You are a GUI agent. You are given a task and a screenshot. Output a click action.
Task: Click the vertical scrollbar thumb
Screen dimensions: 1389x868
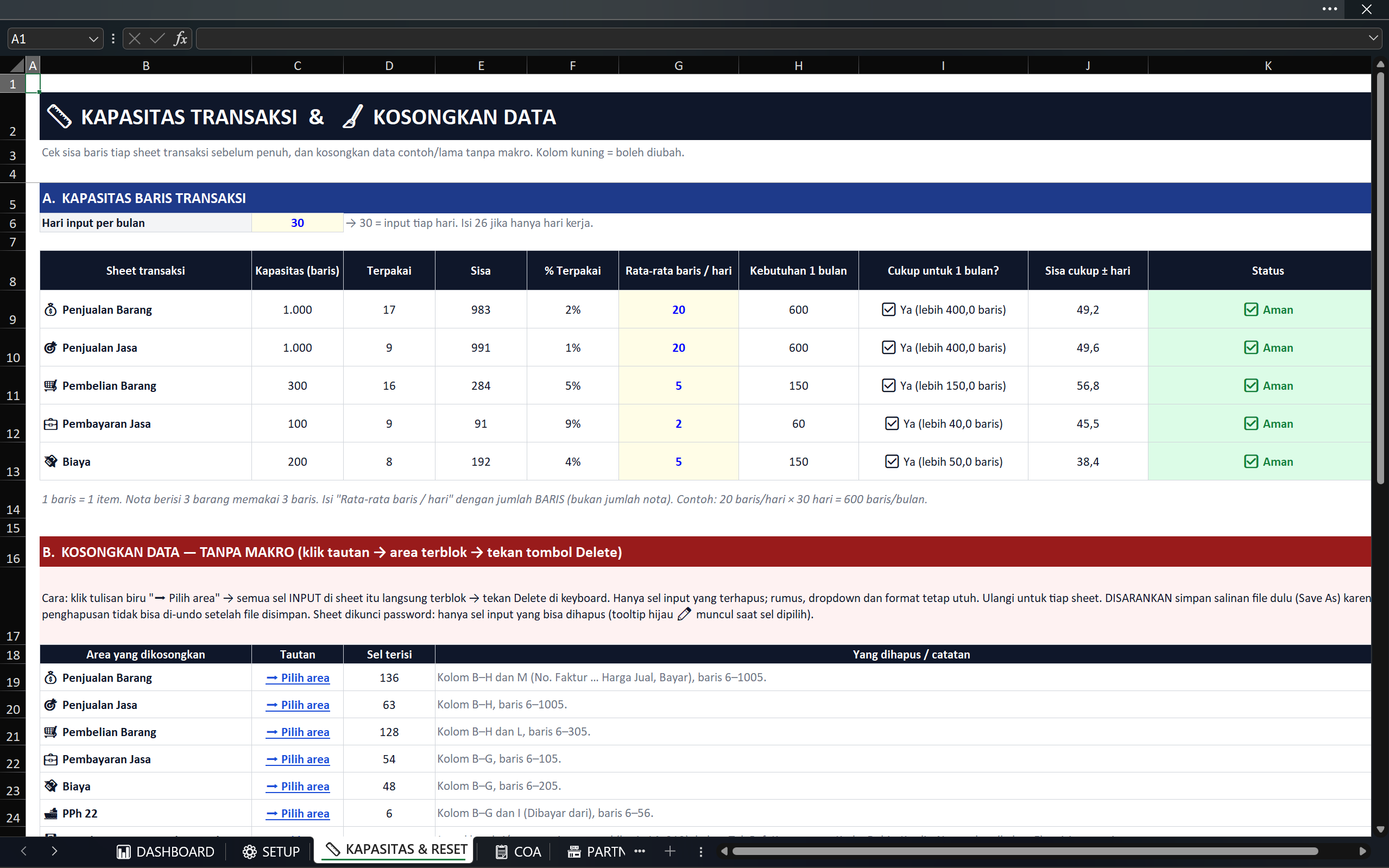coord(1380,278)
